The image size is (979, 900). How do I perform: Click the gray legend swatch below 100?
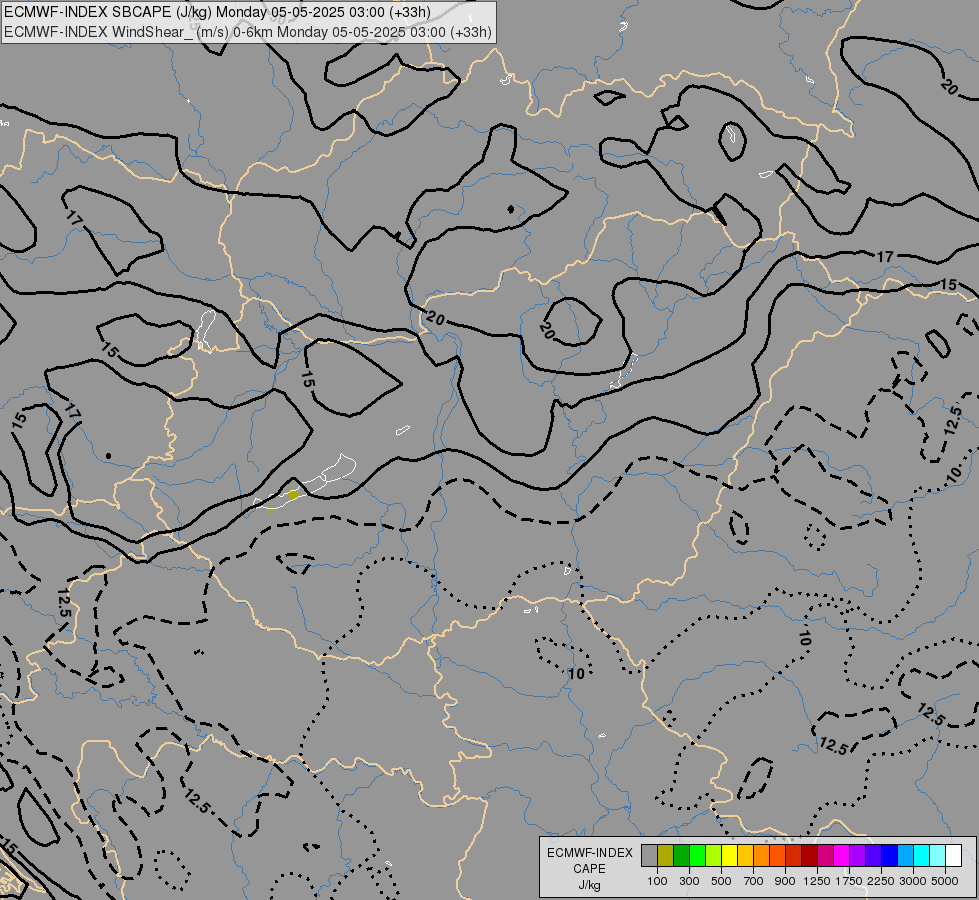point(649,856)
